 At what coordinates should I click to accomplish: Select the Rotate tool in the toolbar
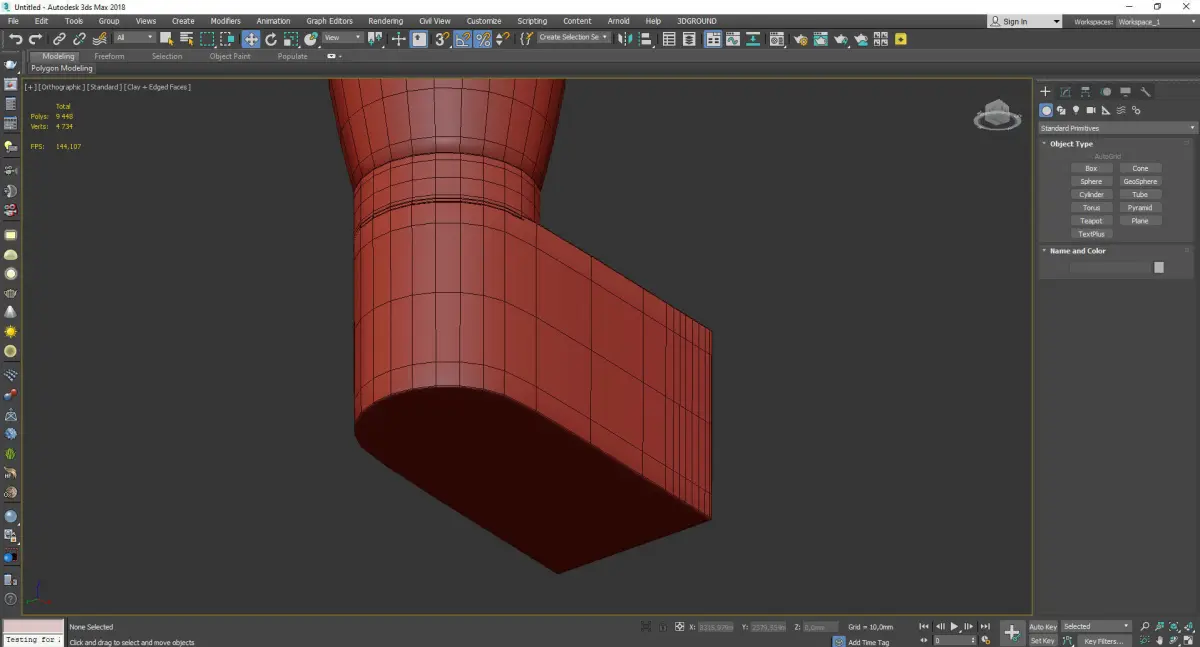(271, 39)
